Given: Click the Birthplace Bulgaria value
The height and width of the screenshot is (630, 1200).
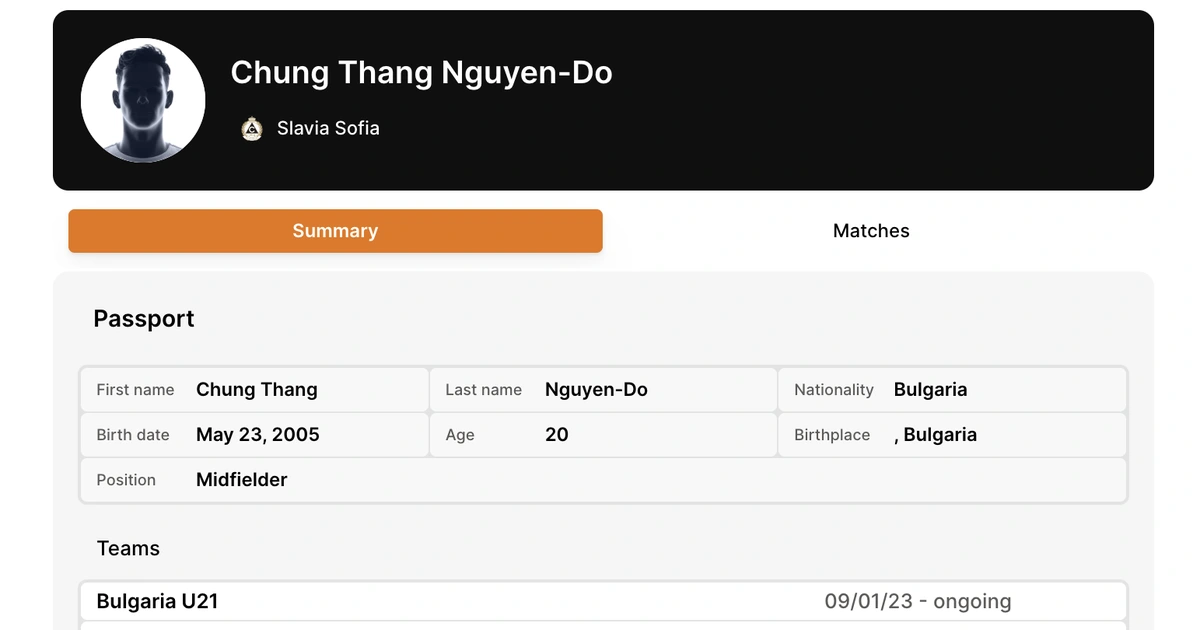Looking at the screenshot, I should click(935, 435).
